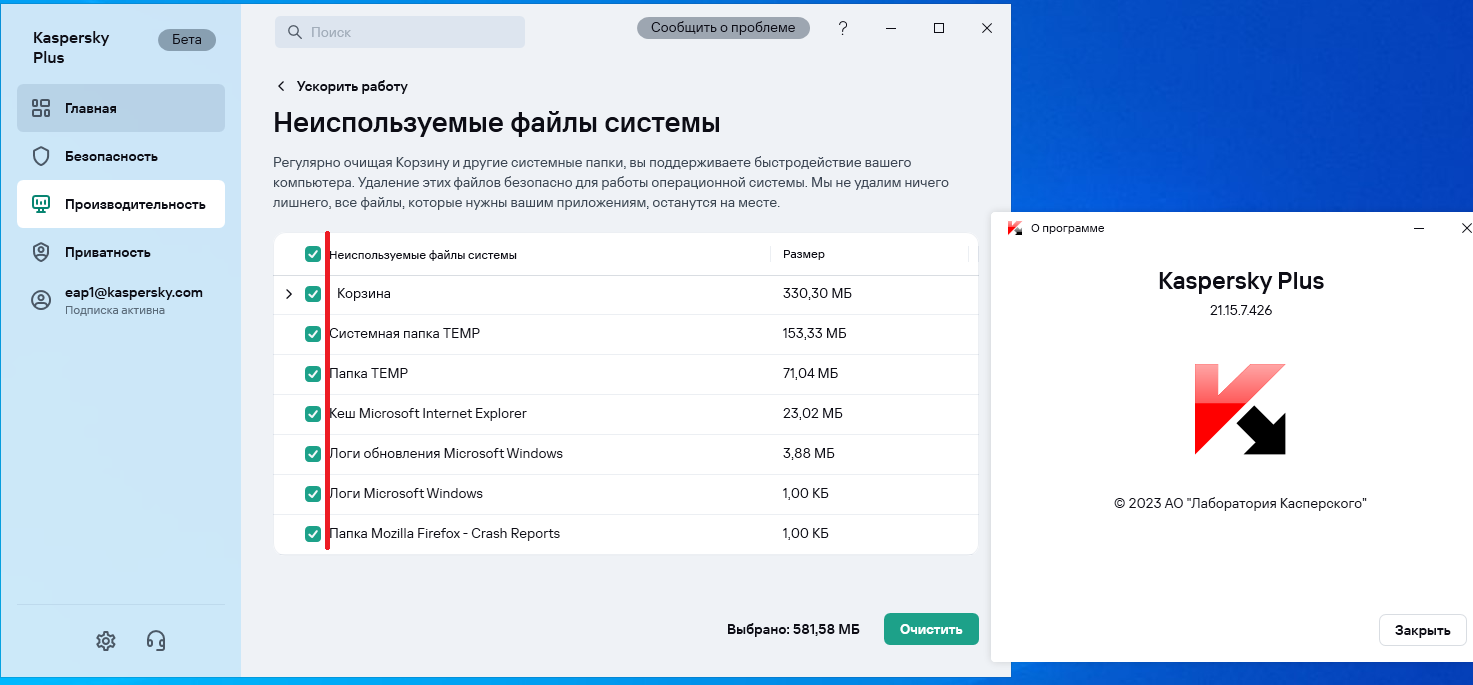Go back via Ускорить работу chevron
This screenshot has height=685, width=1473.
coord(281,86)
